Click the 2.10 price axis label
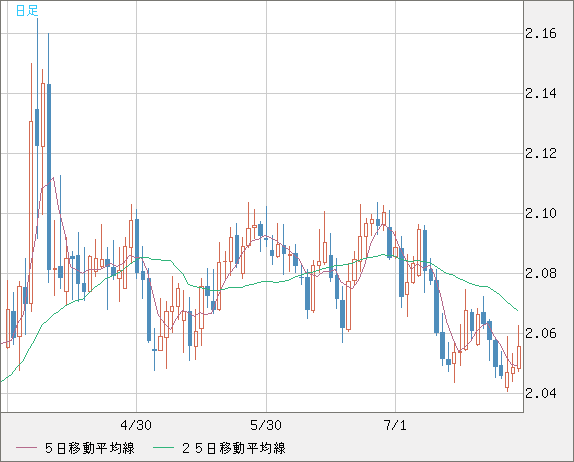 click(541, 213)
